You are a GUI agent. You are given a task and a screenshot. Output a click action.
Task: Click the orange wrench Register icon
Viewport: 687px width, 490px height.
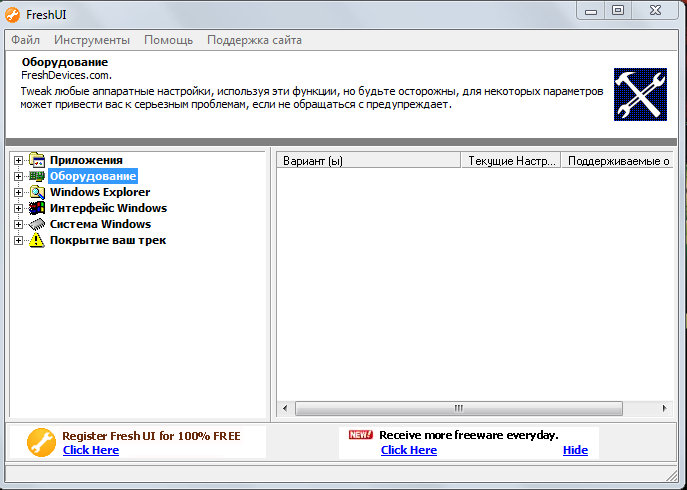coord(41,442)
